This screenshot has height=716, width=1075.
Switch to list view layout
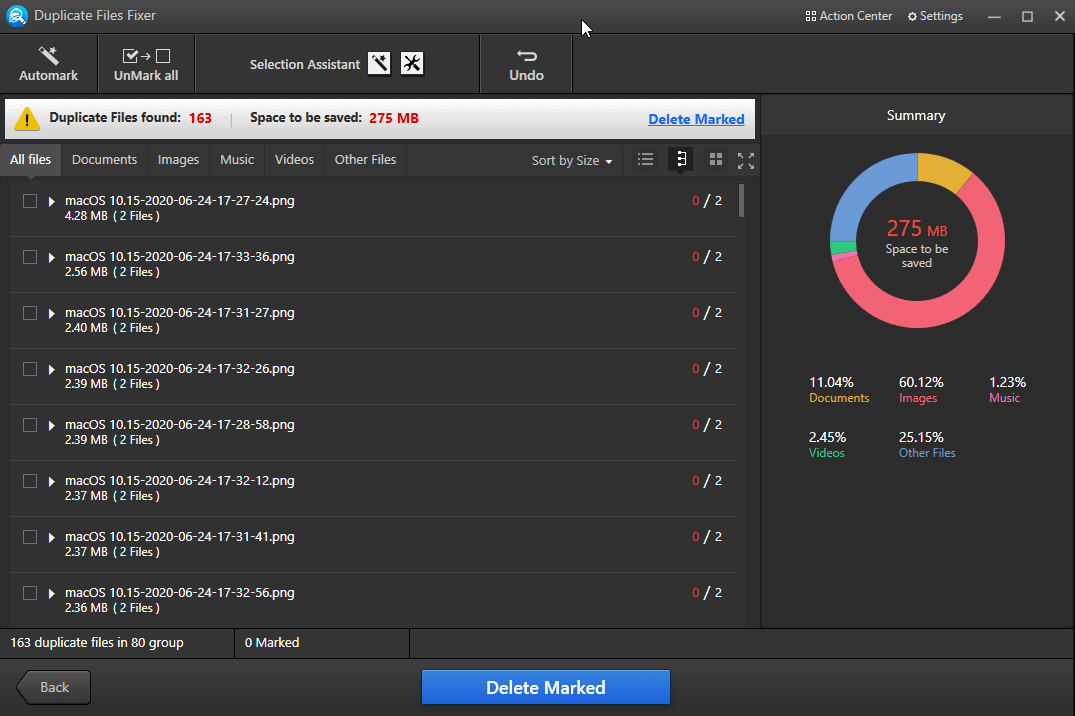coord(645,159)
